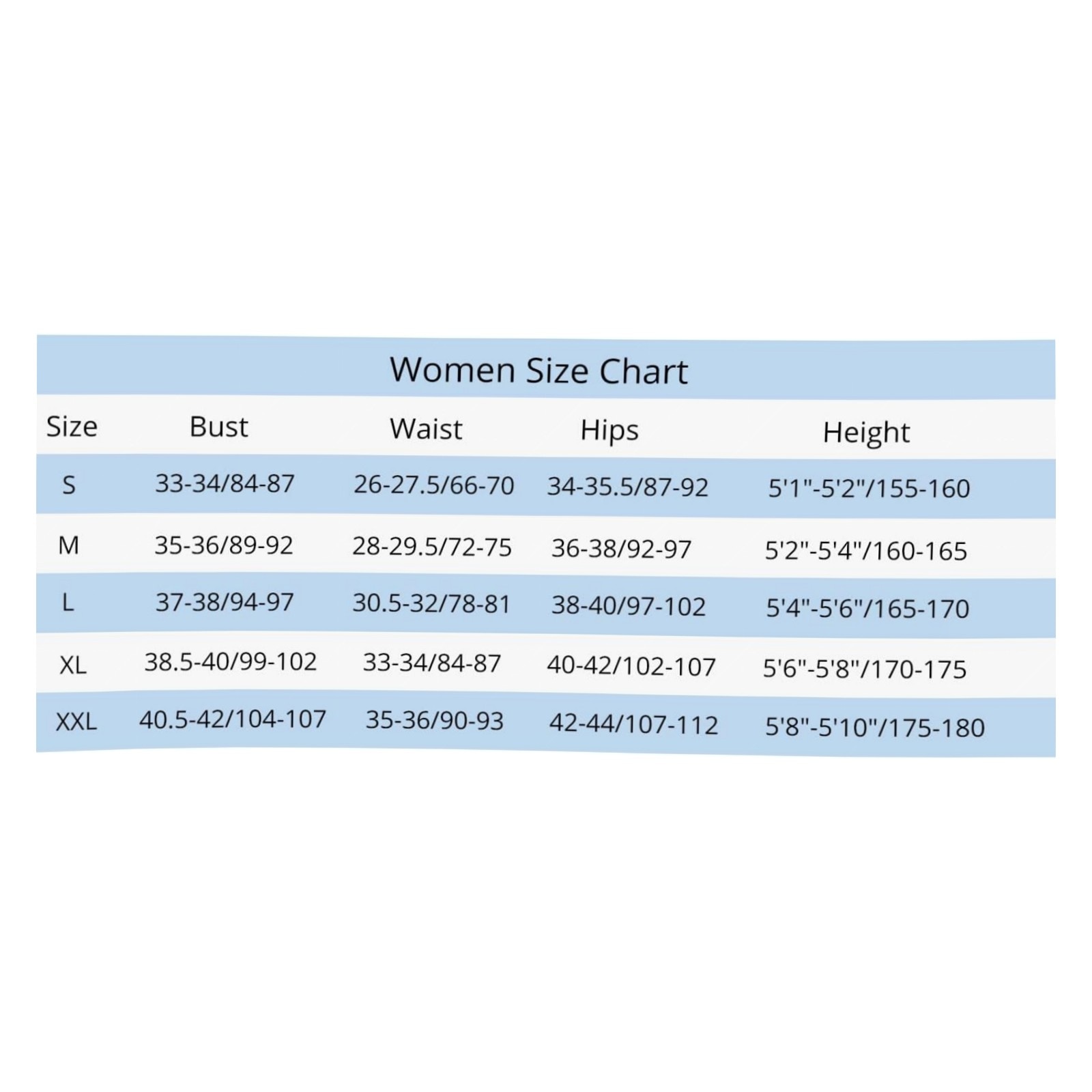Click the XL size row label
This screenshot has width=1092, height=1092.
click(73, 665)
